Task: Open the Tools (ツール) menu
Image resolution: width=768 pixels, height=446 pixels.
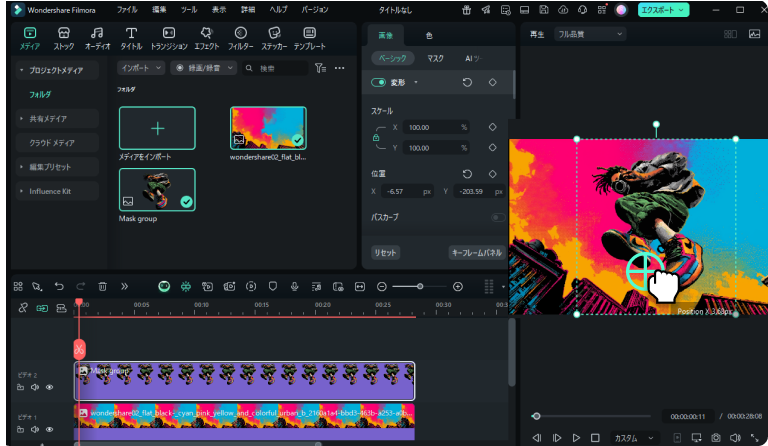Action: 189,9
